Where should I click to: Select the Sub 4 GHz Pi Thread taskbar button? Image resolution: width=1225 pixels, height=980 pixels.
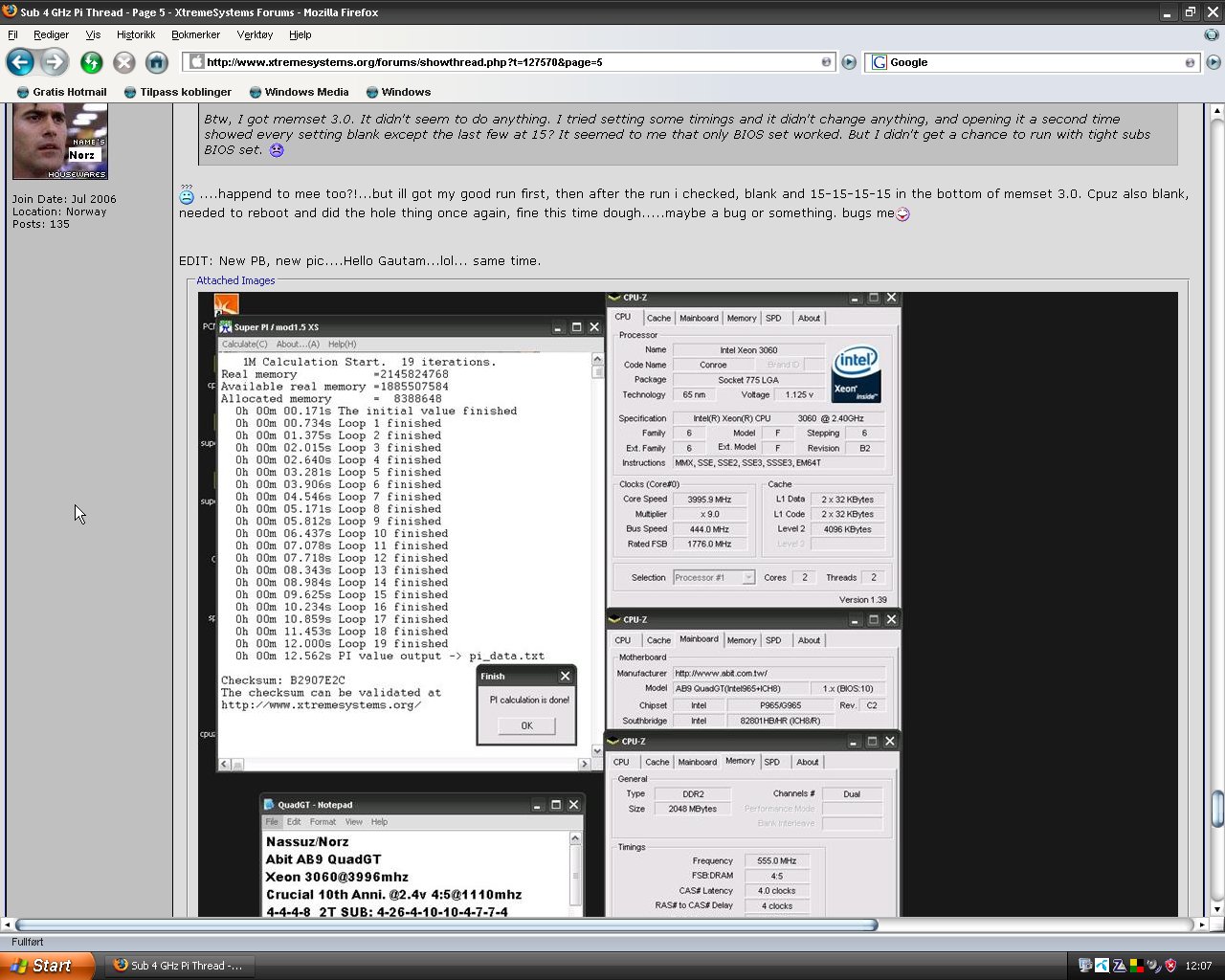[179, 966]
